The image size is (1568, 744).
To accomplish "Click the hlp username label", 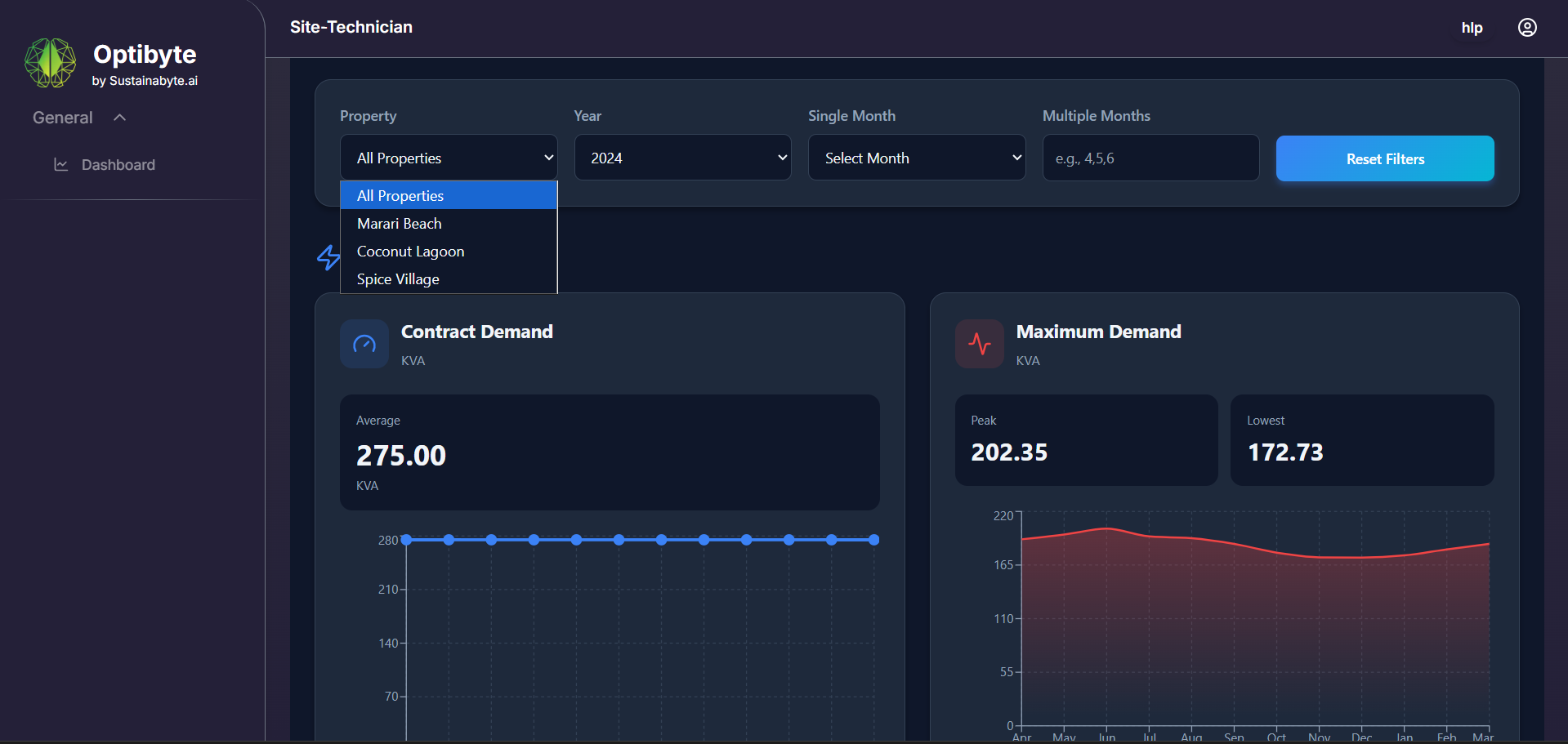I will pos(1472,28).
